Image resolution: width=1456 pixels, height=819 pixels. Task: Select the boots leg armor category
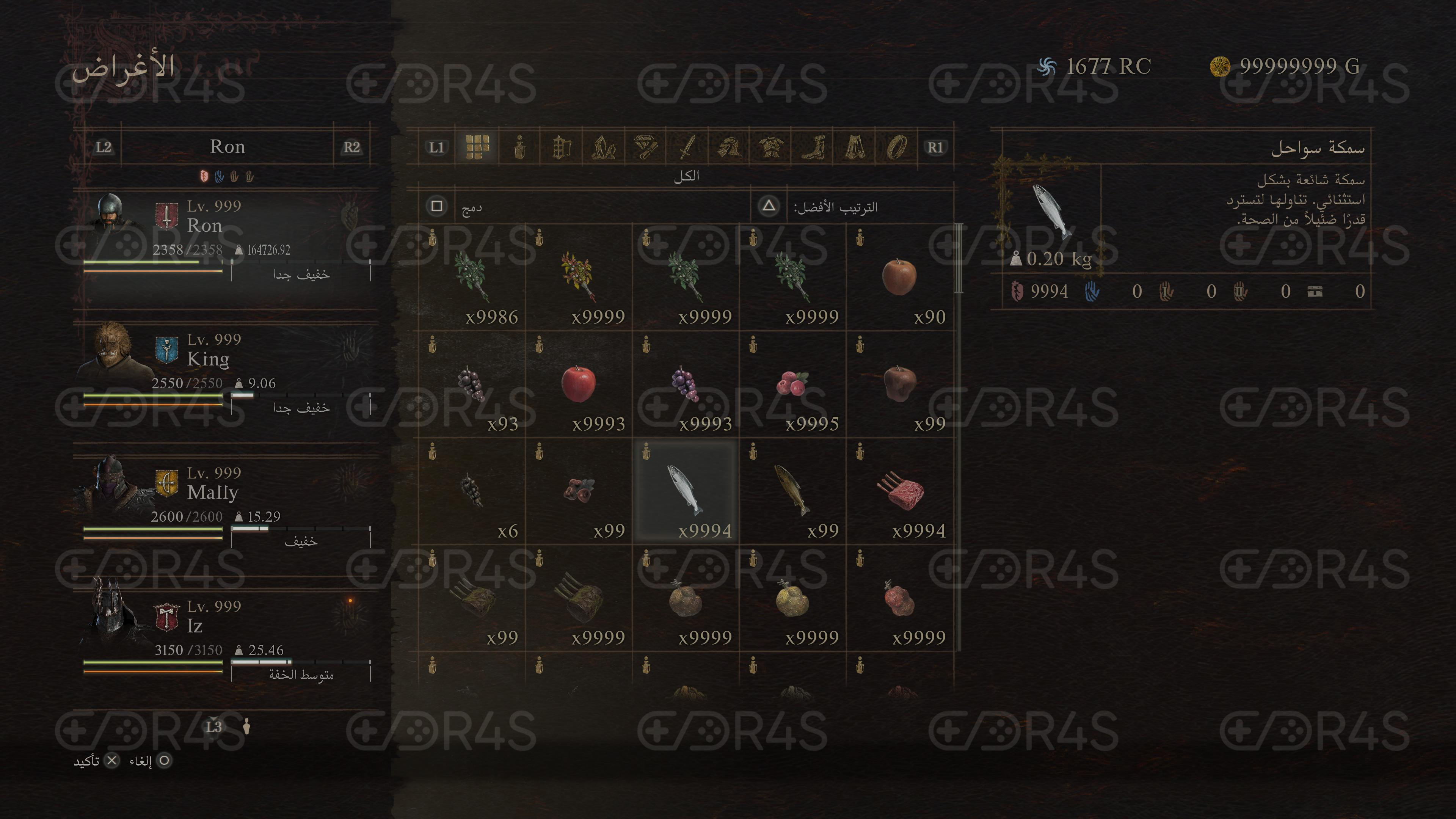click(812, 147)
